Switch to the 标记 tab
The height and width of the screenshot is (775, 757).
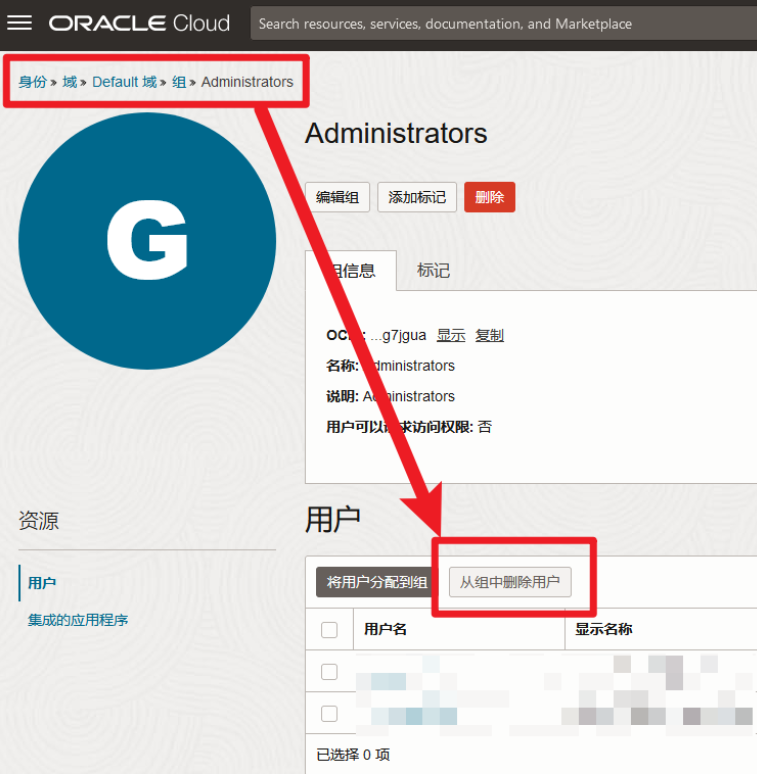pos(433,271)
